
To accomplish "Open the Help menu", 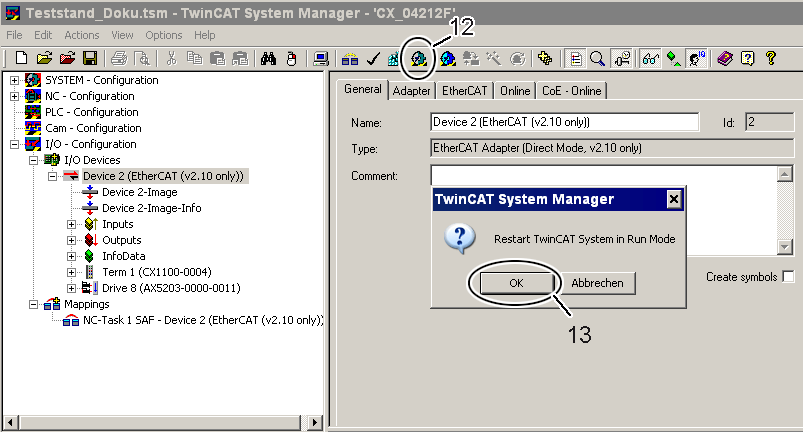I will pyautogui.click(x=205, y=35).
